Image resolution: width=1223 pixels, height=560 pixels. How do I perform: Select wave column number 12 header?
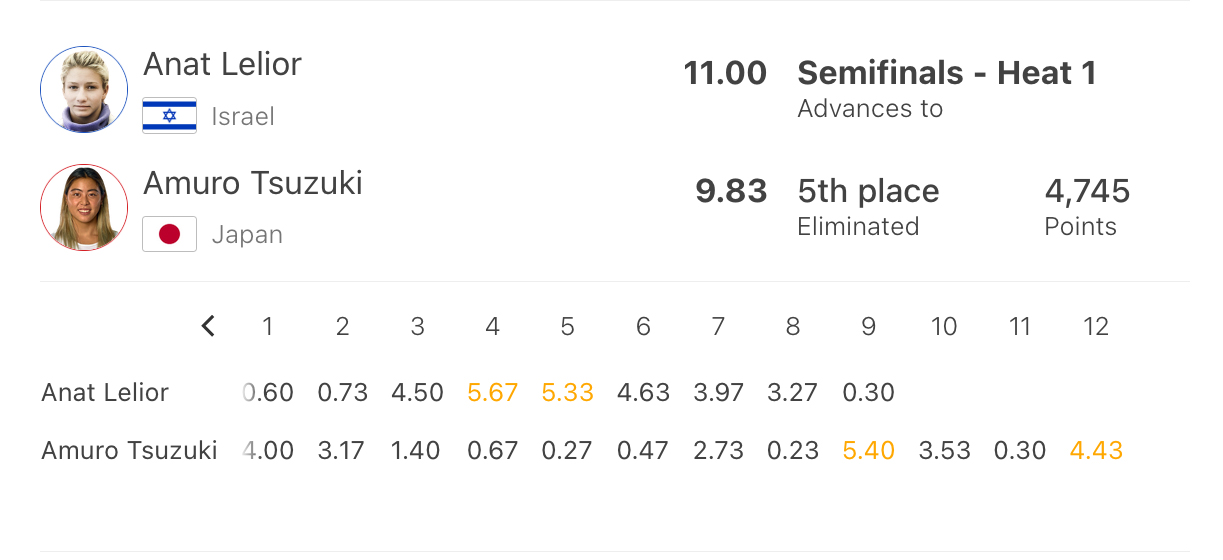point(1096,326)
